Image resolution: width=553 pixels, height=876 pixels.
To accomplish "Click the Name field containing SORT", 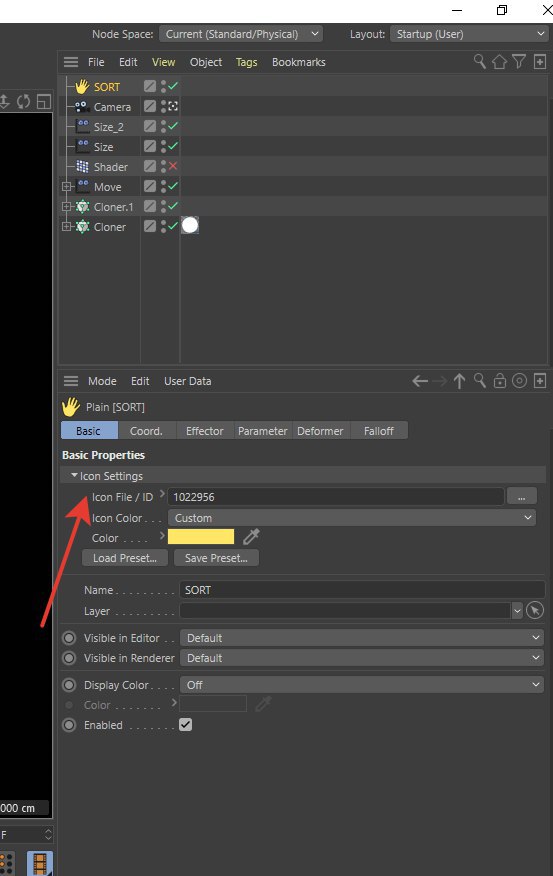I will [x=362, y=590].
